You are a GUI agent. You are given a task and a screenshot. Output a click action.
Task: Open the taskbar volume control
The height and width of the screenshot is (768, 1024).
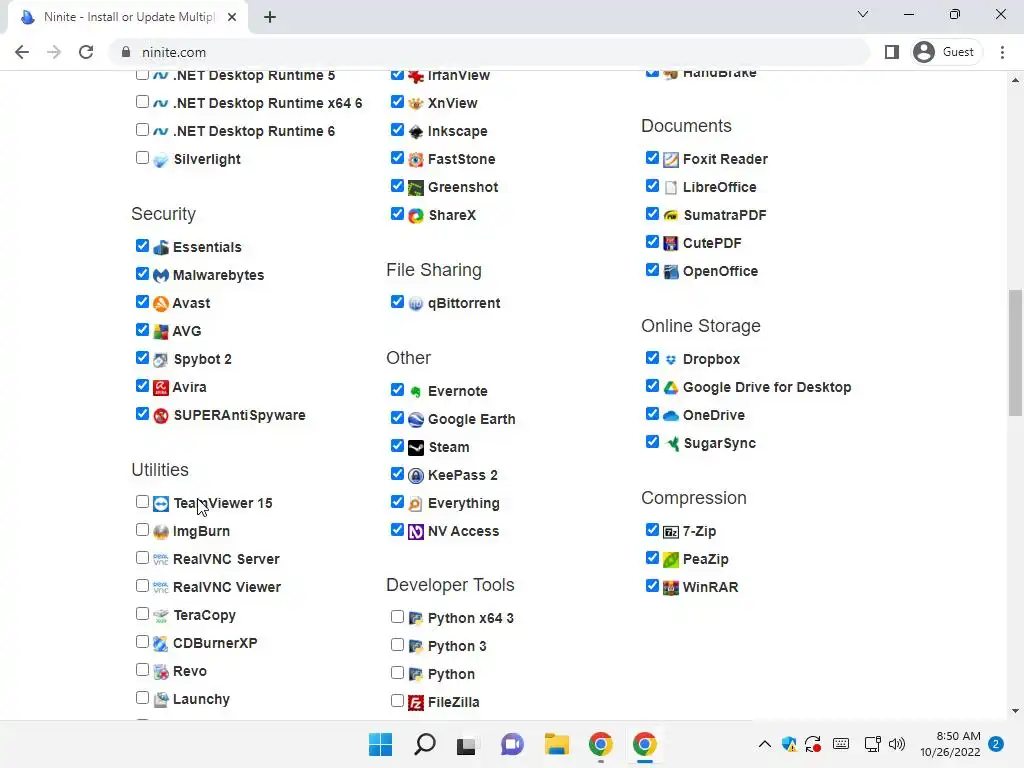897,744
